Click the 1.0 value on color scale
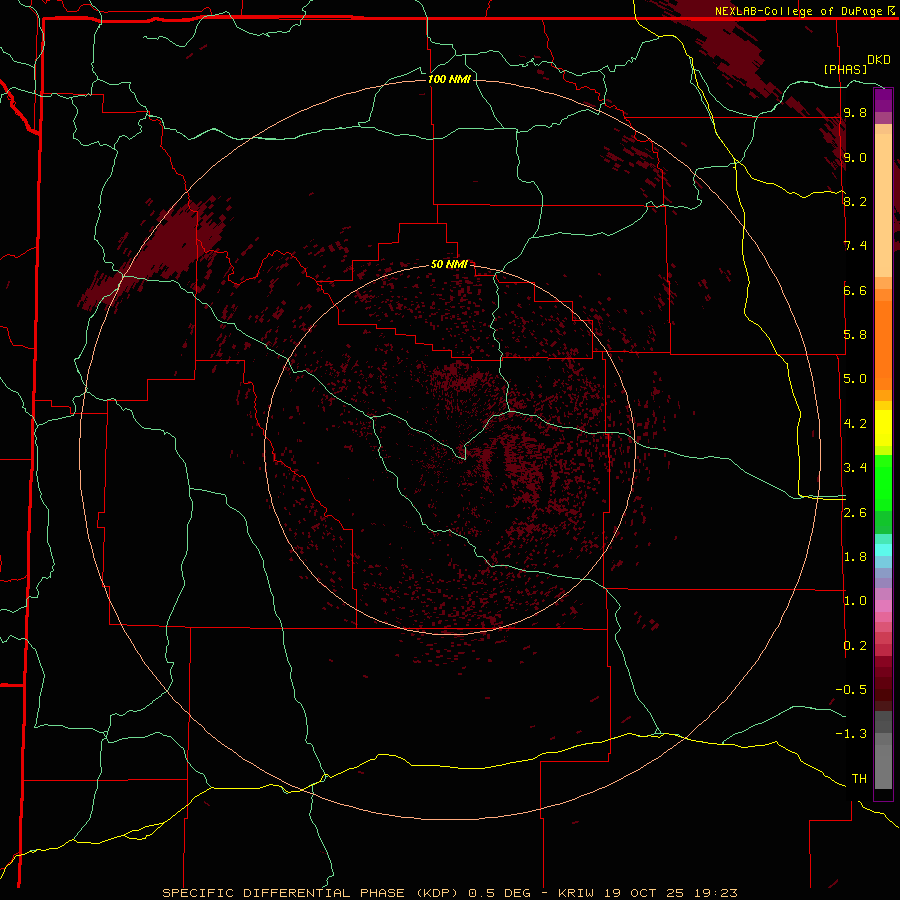 [x=855, y=601]
